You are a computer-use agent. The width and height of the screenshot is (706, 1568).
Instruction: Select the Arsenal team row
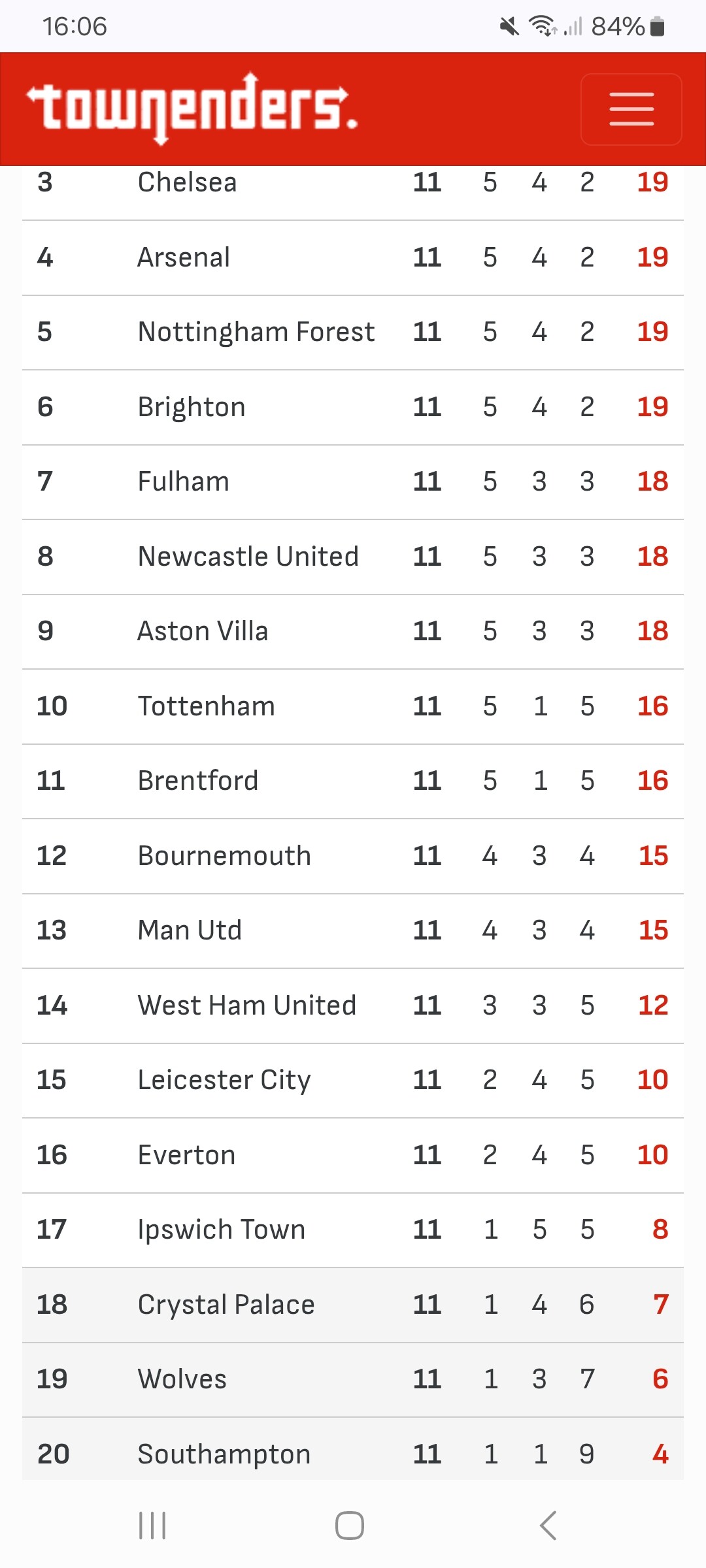tap(353, 257)
